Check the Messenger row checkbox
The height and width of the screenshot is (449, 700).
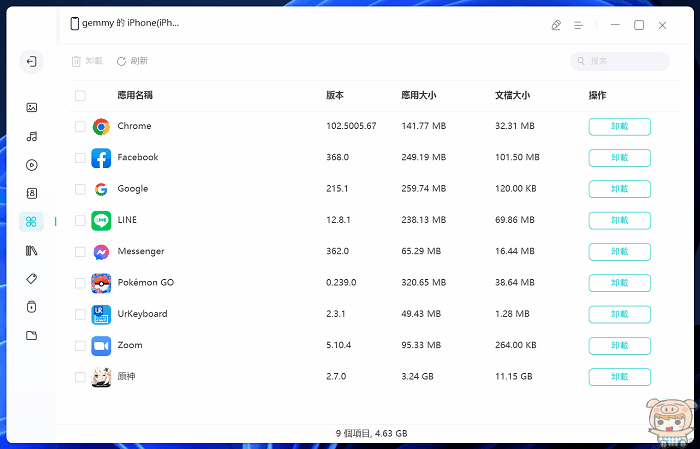pyautogui.click(x=80, y=252)
